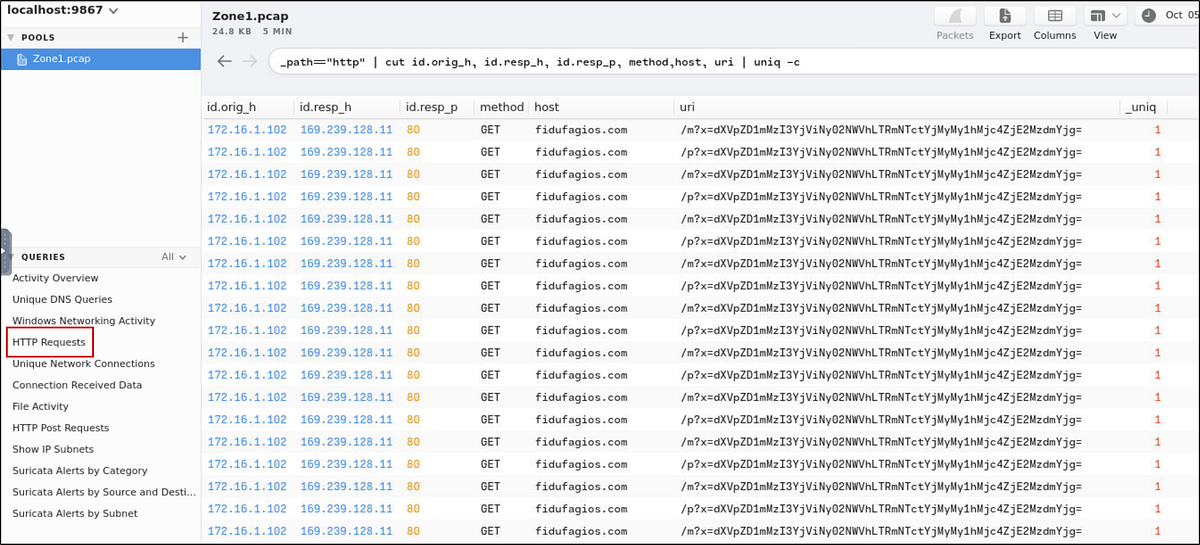
Task: Click the Packets shark fin icon
Action: point(955,16)
